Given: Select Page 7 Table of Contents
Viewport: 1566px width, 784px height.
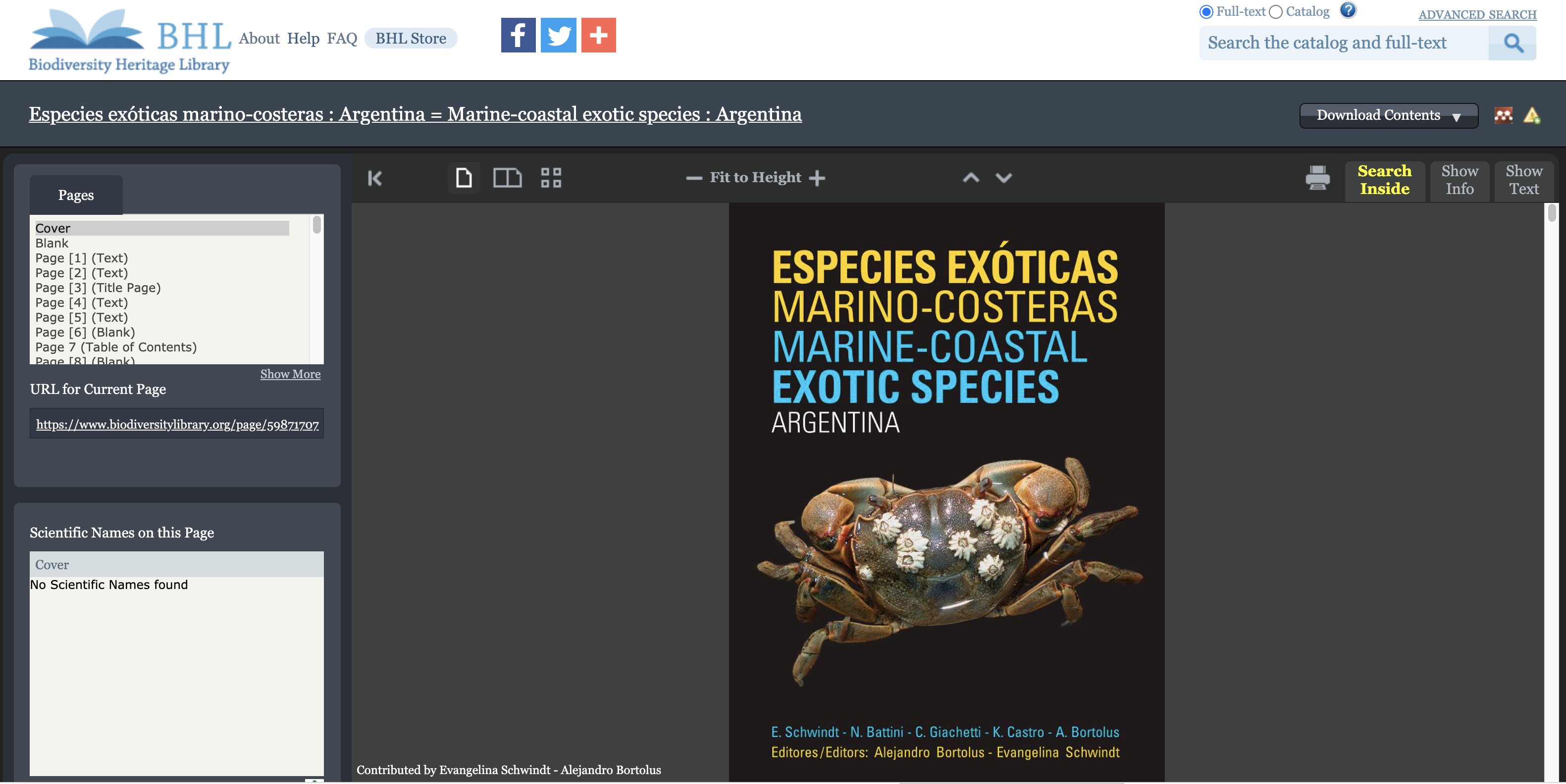Looking at the screenshot, I should pos(115,347).
